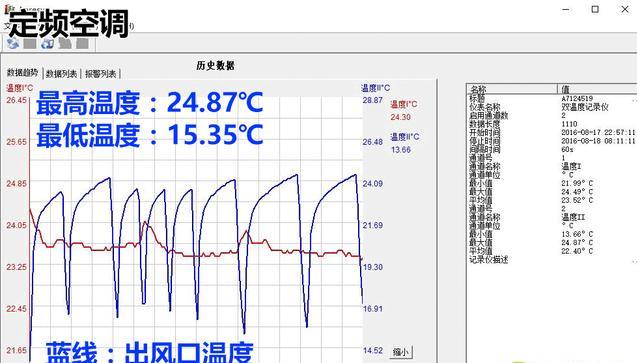Viewport: 637px width, 363px height.
Task: Click the grey icon right after the second blue icon
Action: [65, 43]
